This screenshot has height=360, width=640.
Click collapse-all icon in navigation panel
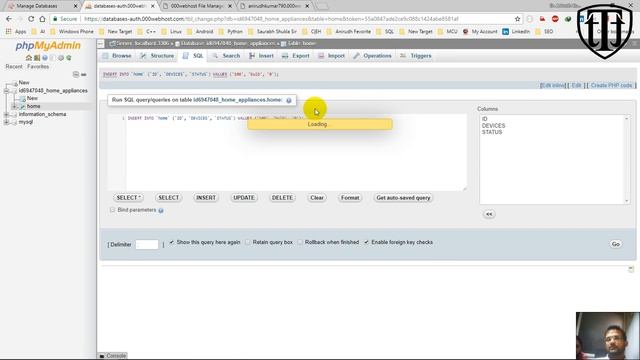click(x=76, y=74)
